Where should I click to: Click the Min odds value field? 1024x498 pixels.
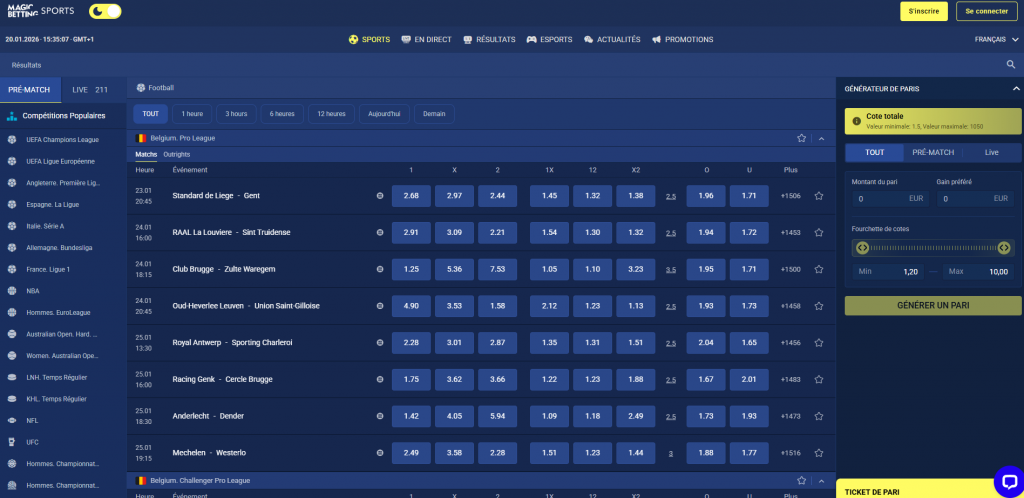pyautogui.click(x=888, y=272)
